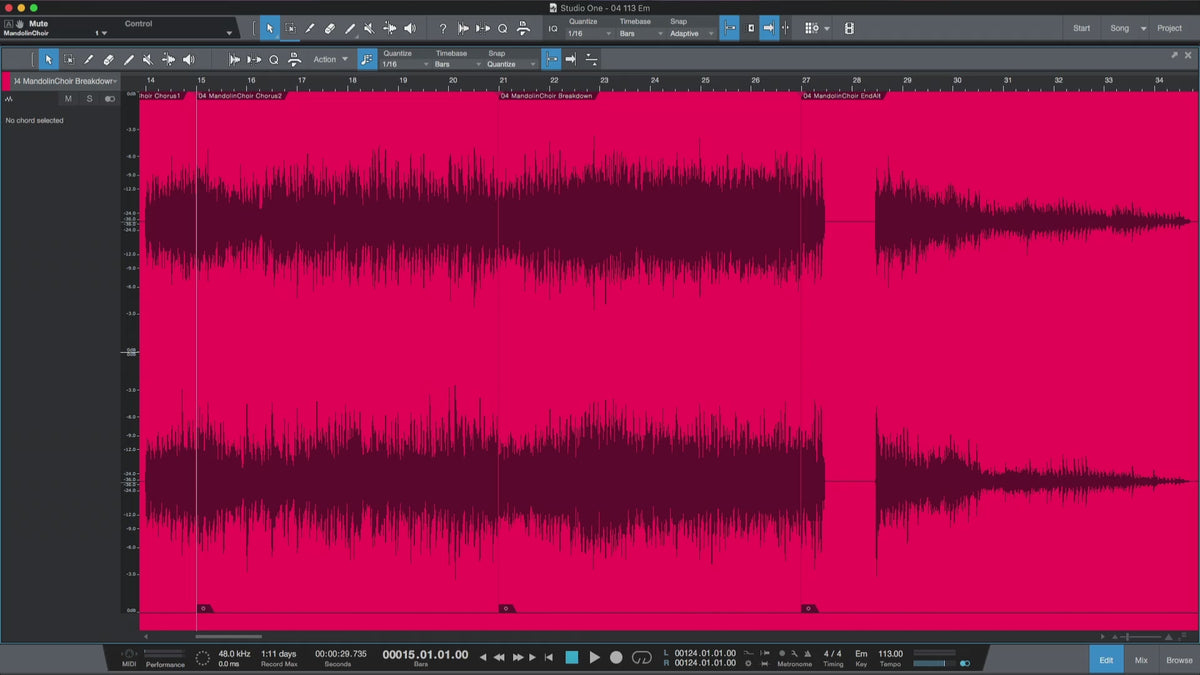Select the Split tool in the top toolbar
The width and height of the screenshot is (1200, 675).
pyautogui.click(x=309, y=29)
